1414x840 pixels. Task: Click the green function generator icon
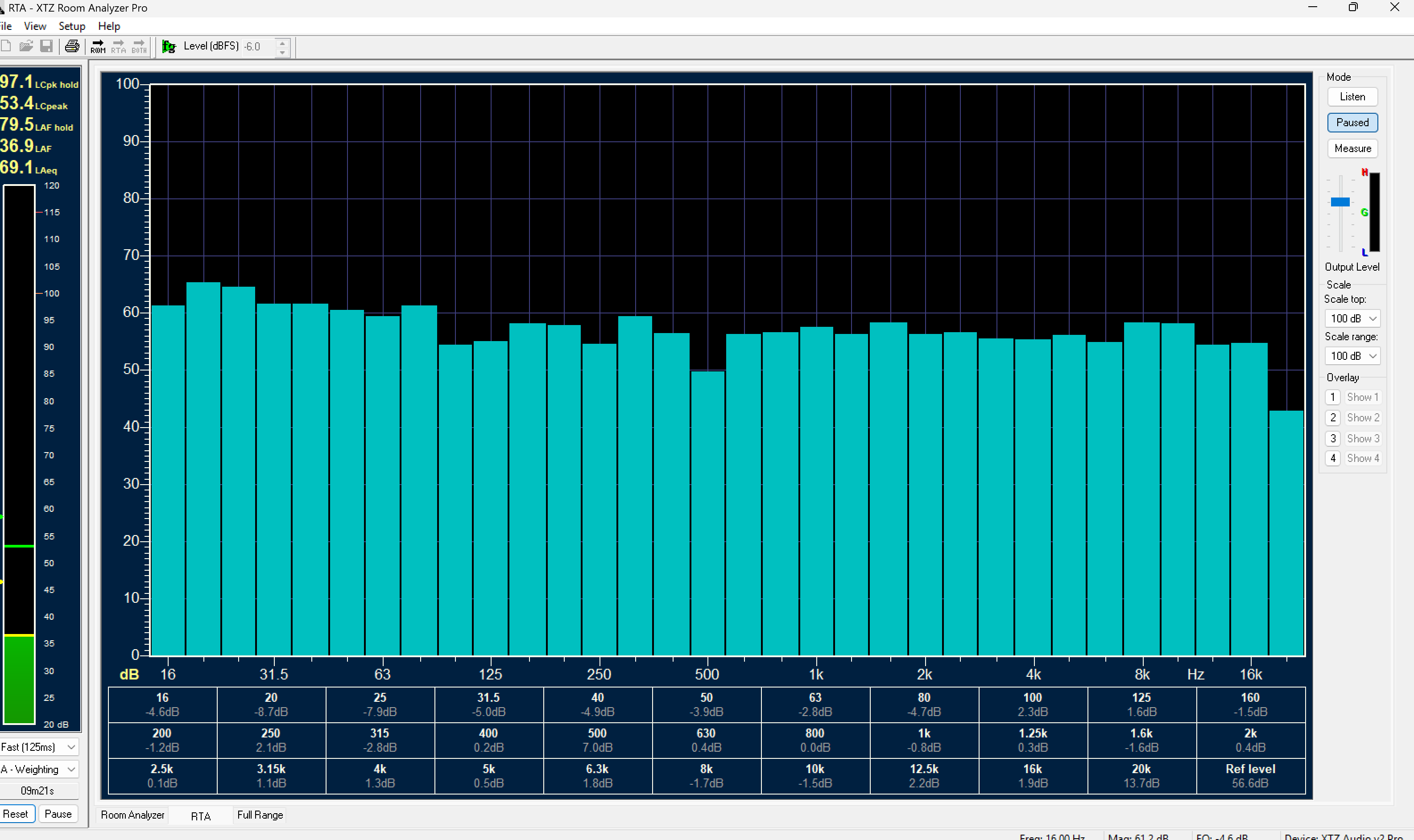coord(169,46)
